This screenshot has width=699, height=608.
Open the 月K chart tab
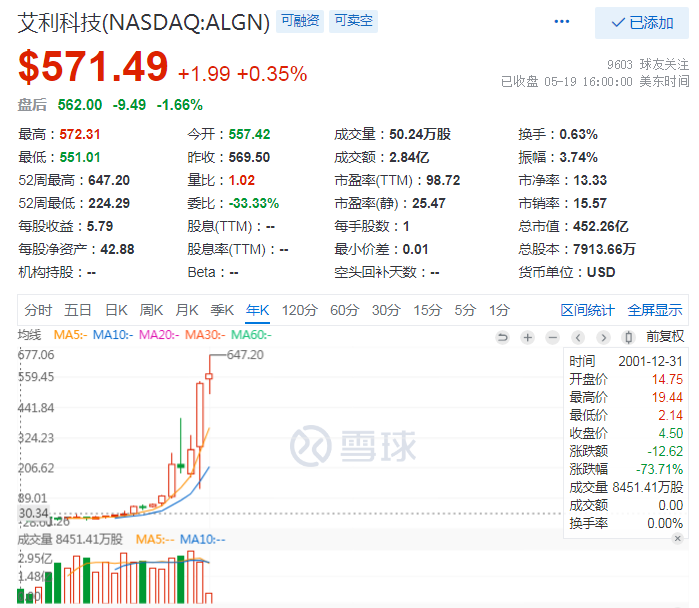pyautogui.click(x=187, y=310)
